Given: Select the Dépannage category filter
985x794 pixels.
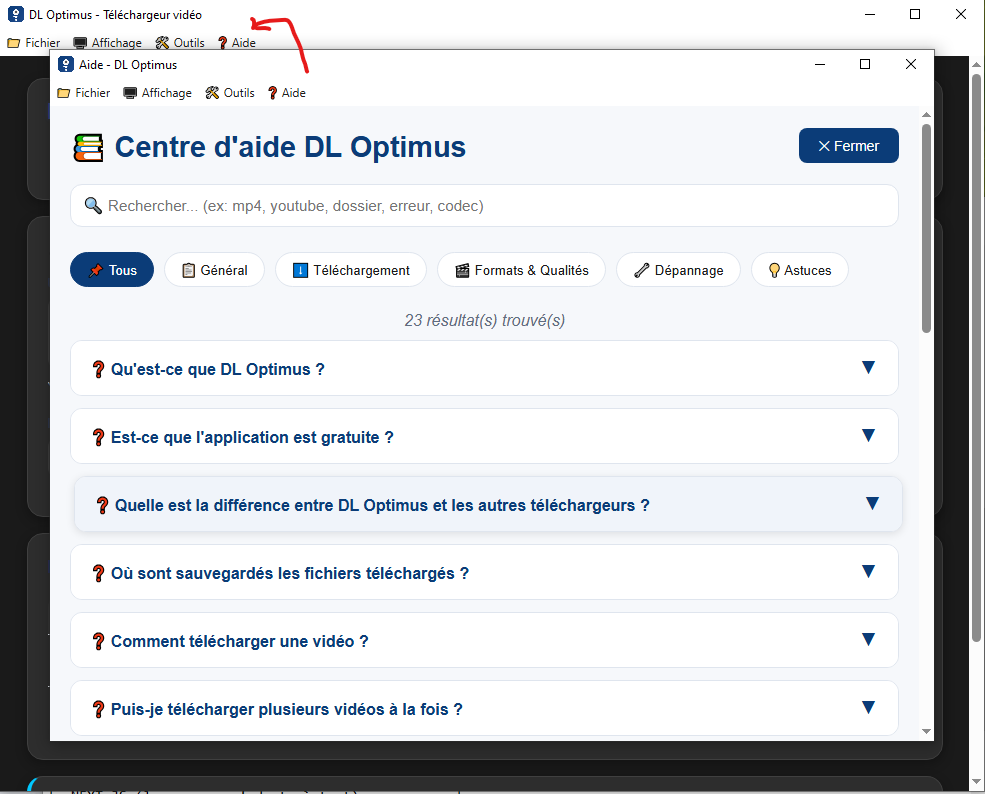Looking at the screenshot, I should (x=678, y=269).
